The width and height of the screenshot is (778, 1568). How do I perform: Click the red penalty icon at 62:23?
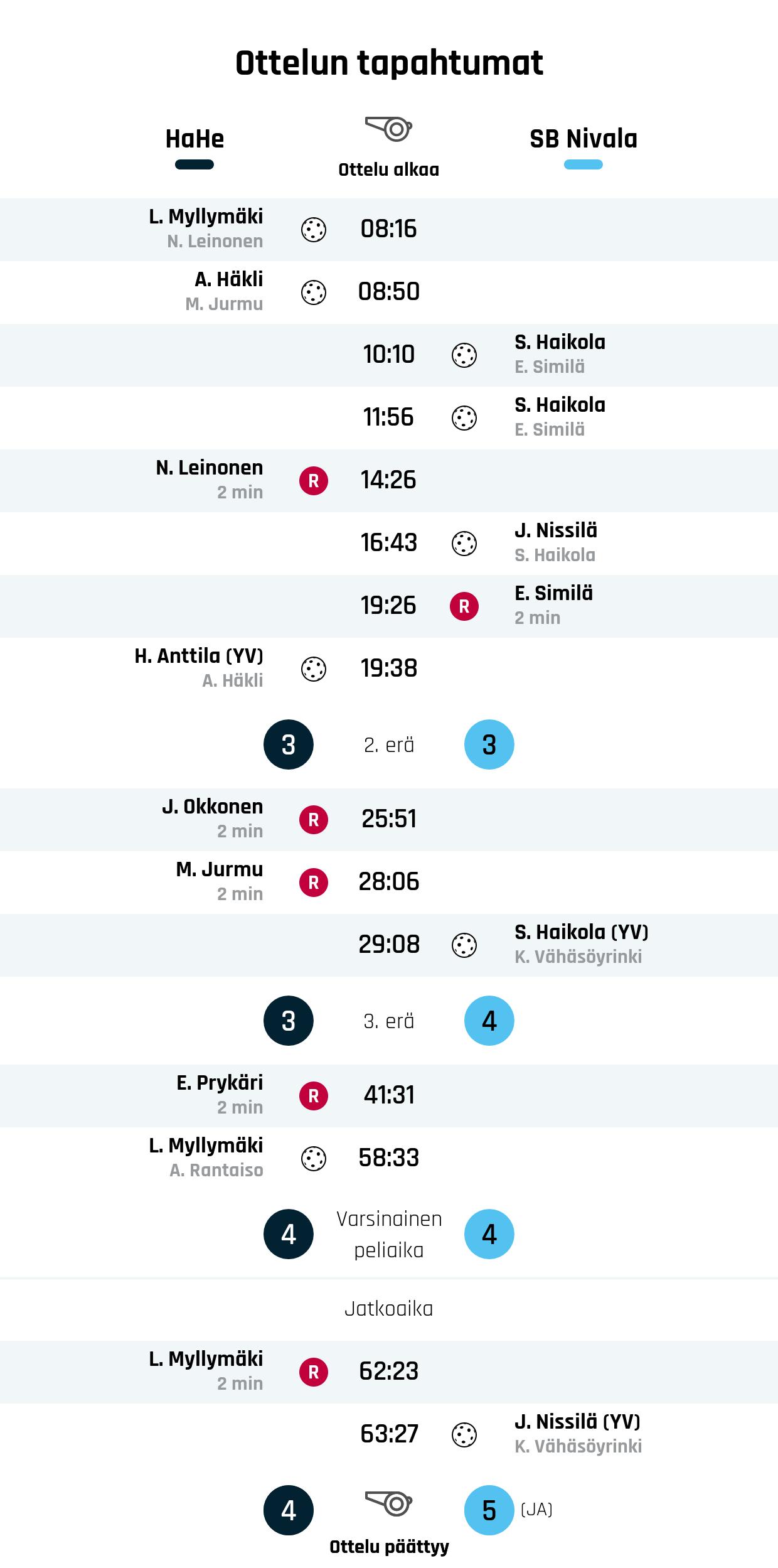tap(314, 1372)
